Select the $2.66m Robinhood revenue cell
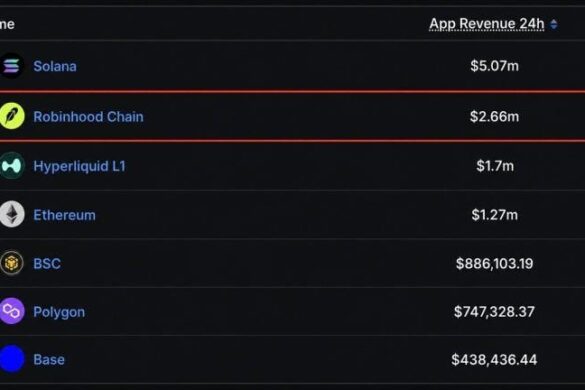The width and height of the screenshot is (585, 390). [494, 117]
